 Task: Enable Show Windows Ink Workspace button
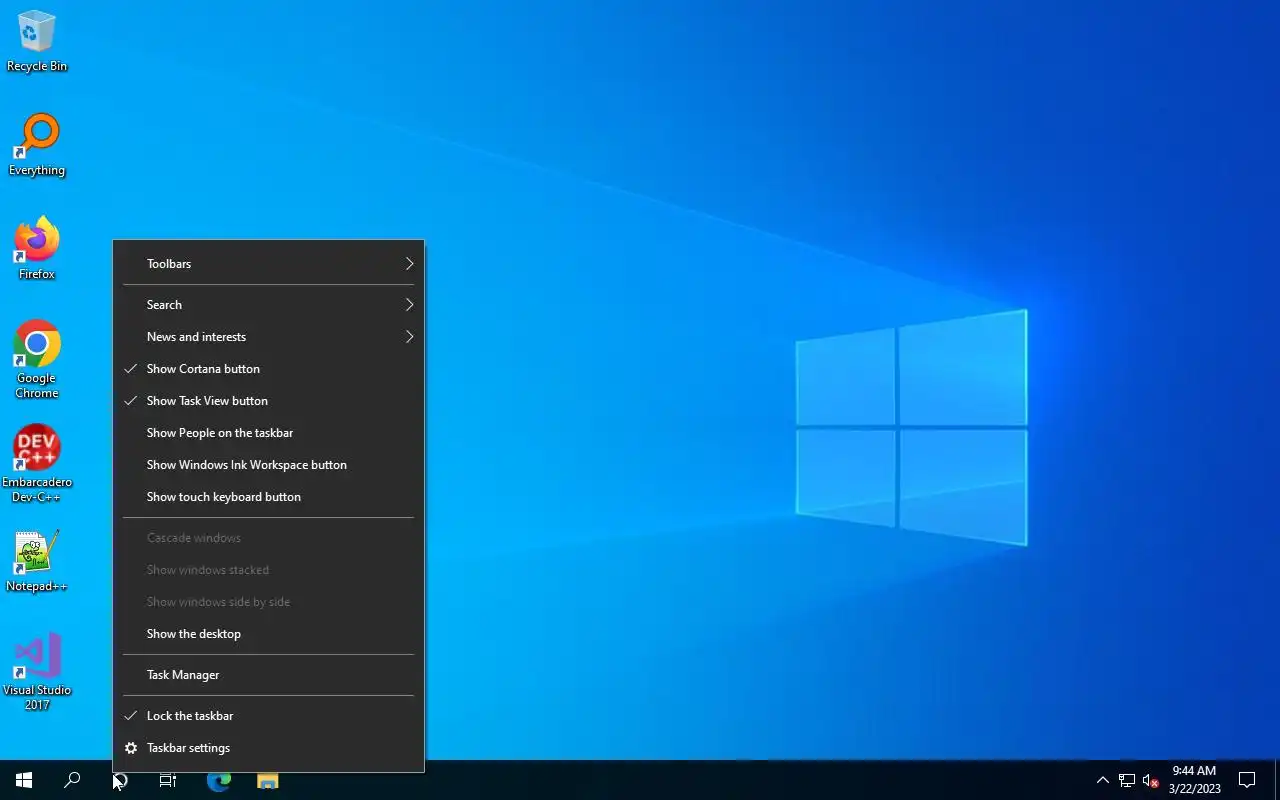(x=268, y=465)
